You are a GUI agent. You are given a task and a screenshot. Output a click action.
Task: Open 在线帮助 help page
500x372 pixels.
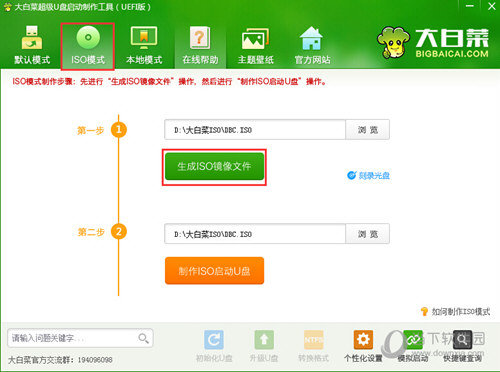[200, 46]
